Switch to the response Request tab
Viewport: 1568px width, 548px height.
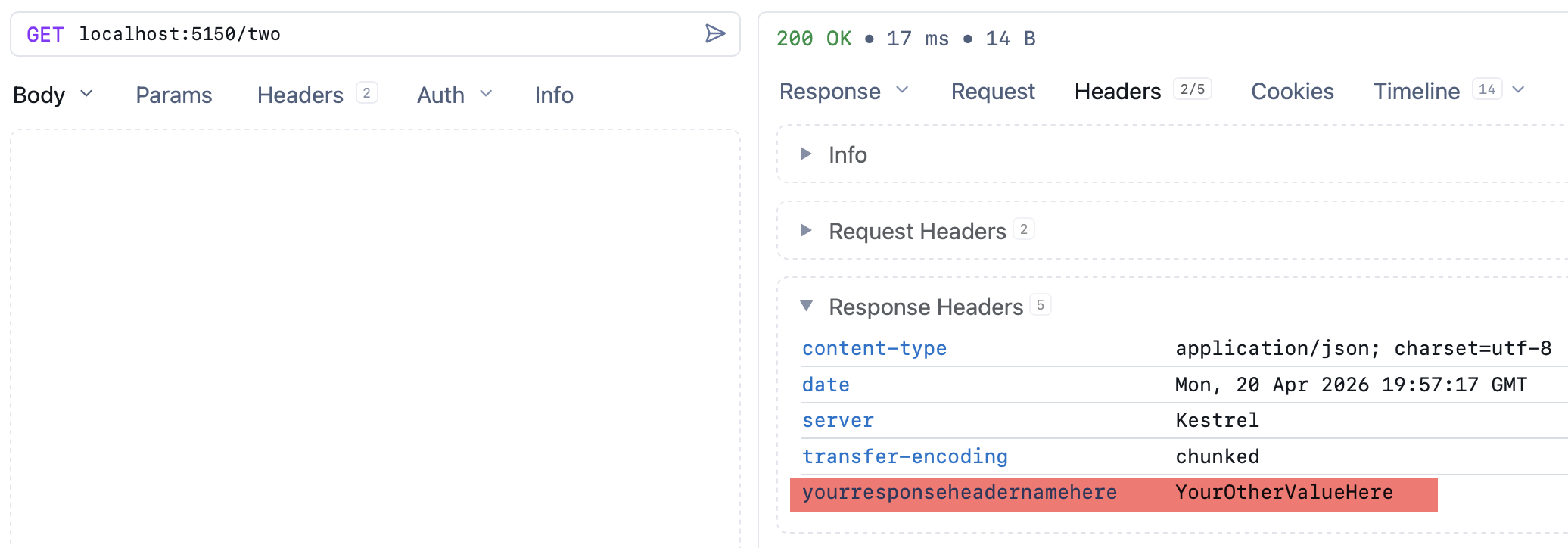[992, 92]
